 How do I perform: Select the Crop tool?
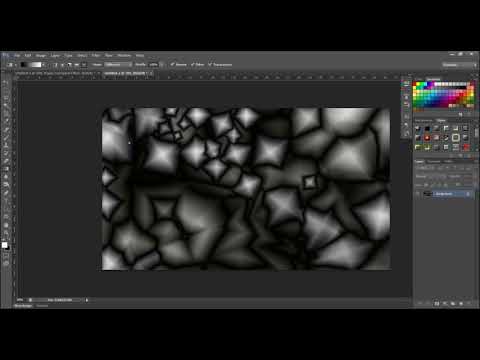tap(6, 114)
